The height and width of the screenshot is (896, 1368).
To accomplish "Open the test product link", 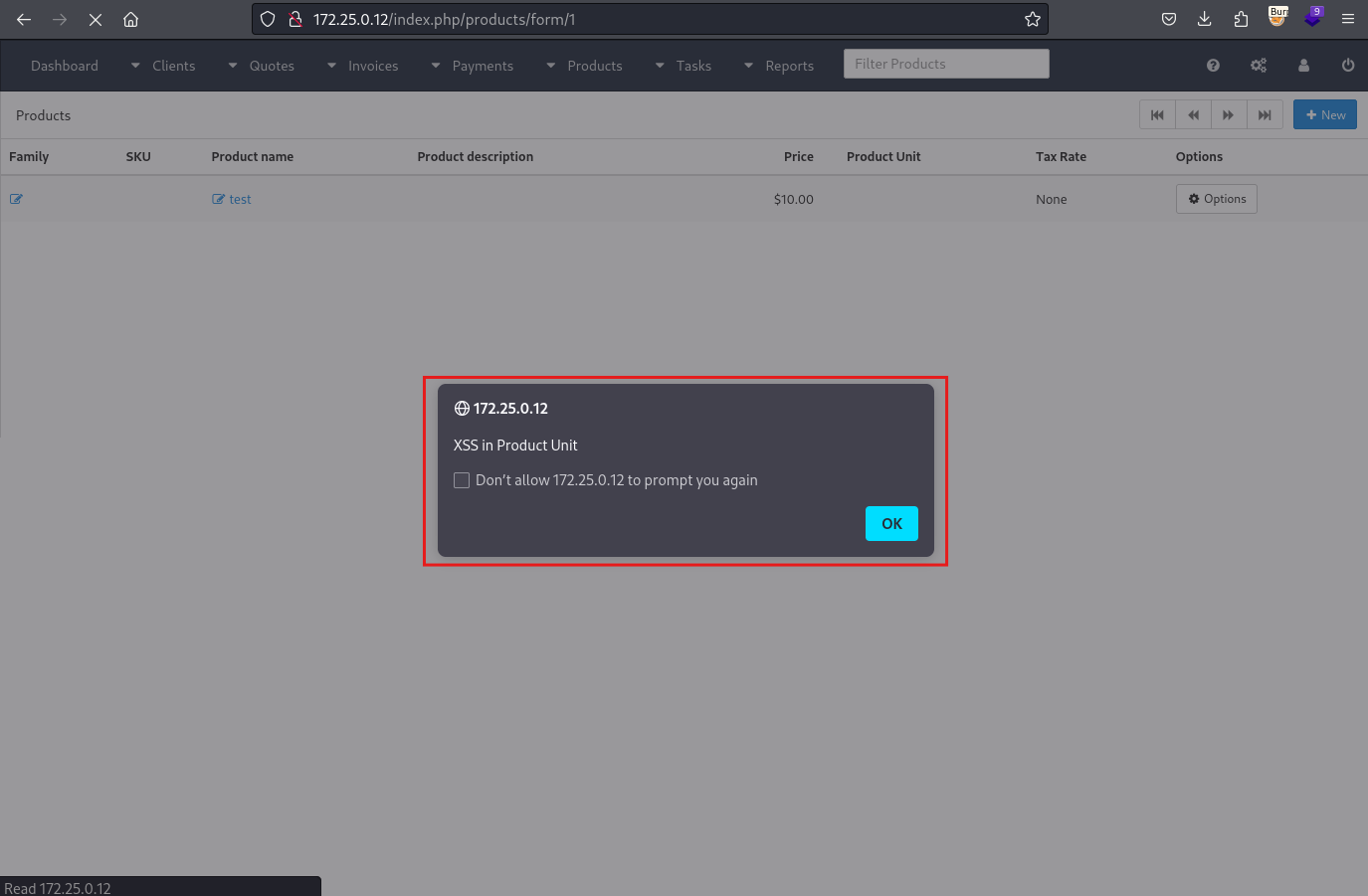I will [x=240, y=199].
